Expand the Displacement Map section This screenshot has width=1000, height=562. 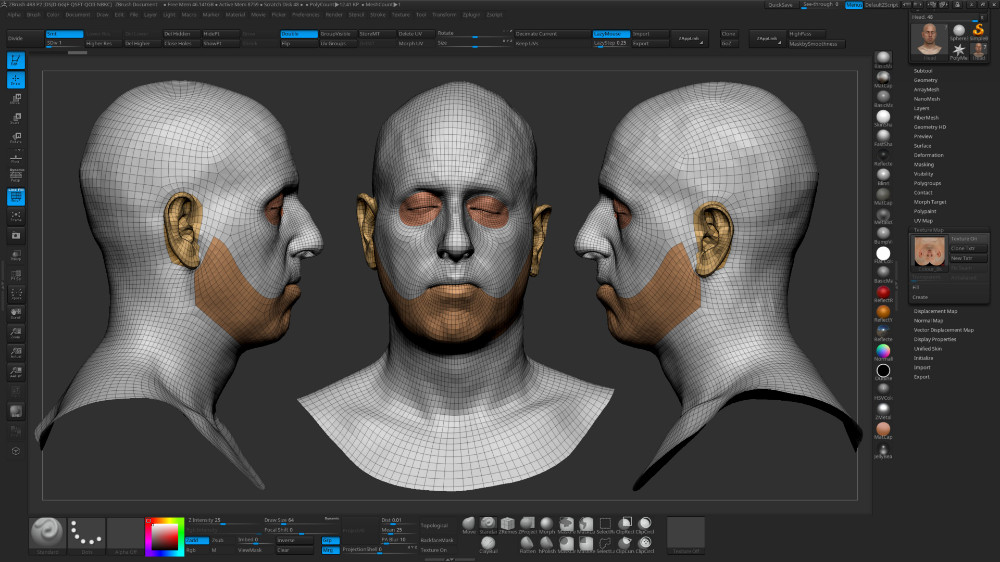point(935,311)
